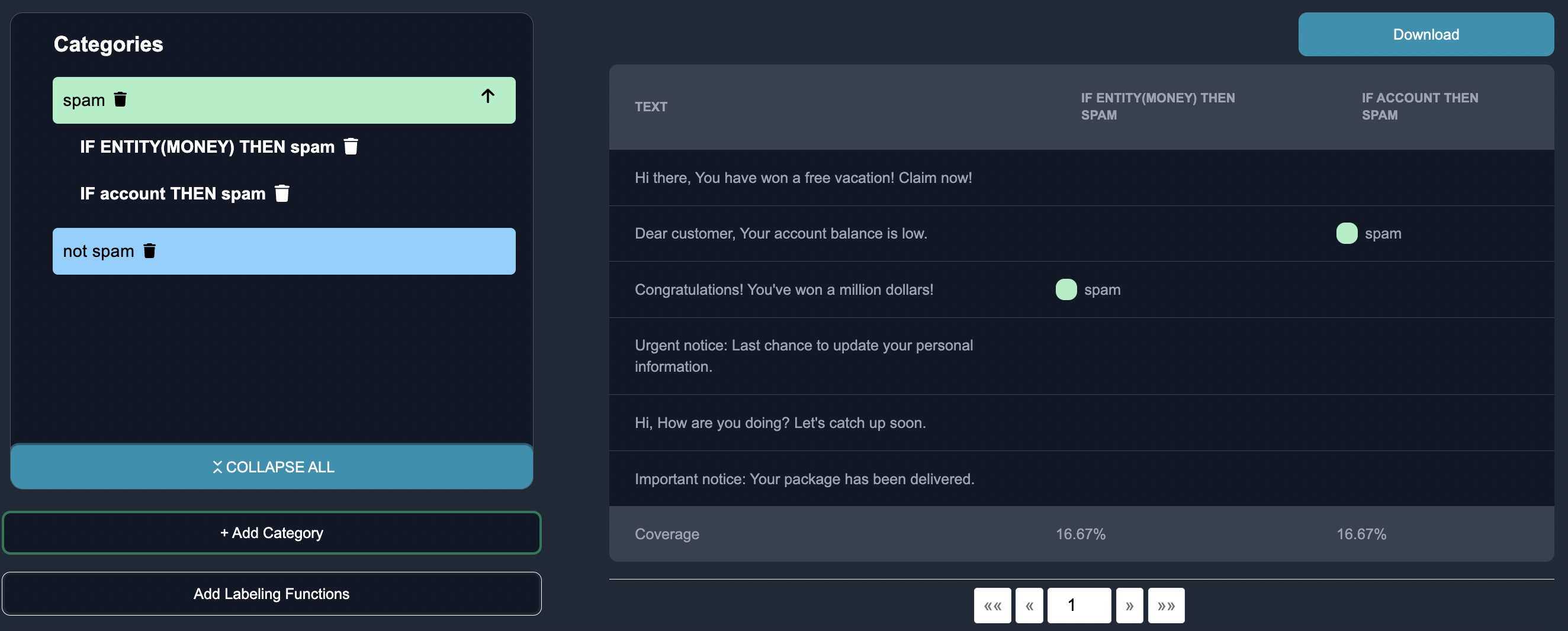Download the labeled data
The width and height of the screenshot is (1568, 631).
coord(1425,35)
